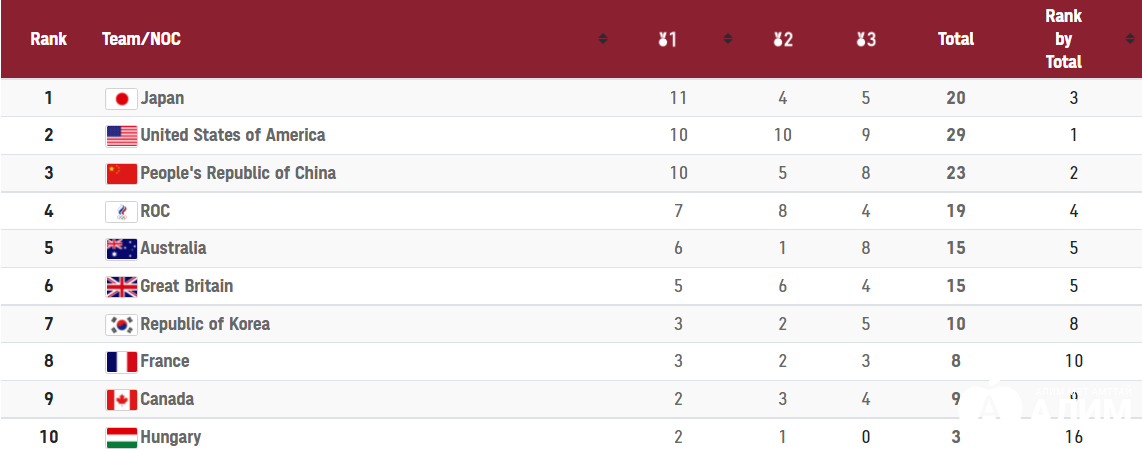The height and width of the screenshot is (452, 1142).
Task: Click the gold medal column header
Action: [667, 39]
